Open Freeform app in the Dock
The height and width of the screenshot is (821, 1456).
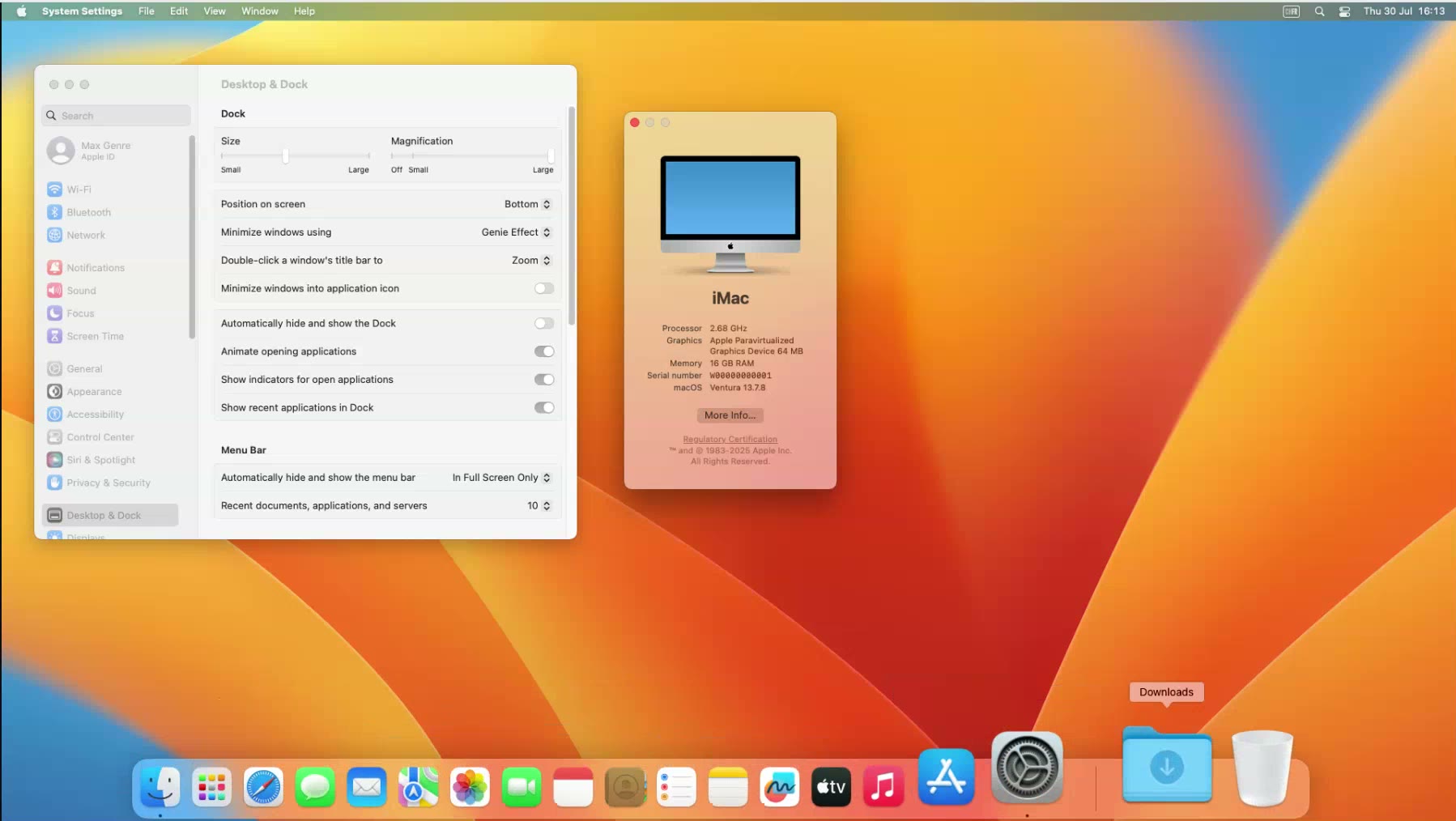779,787
